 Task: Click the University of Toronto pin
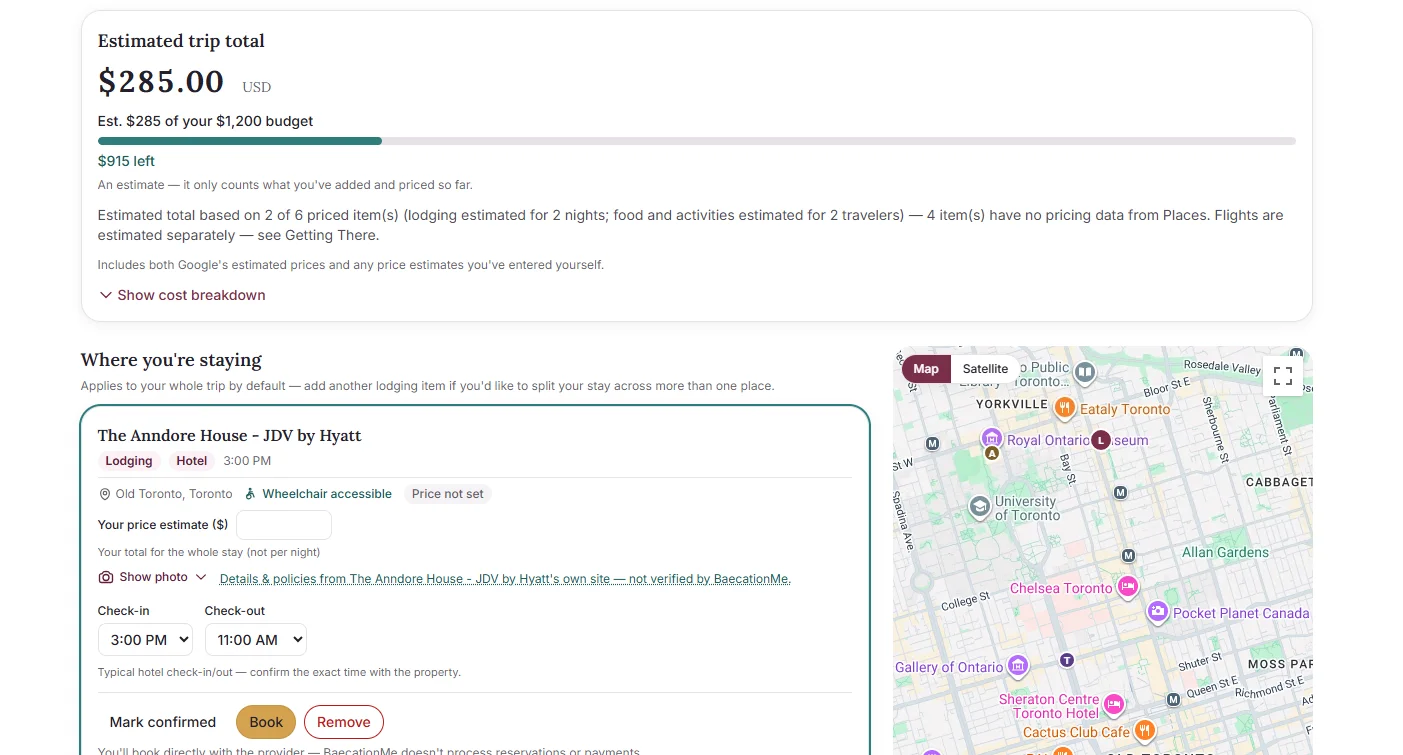click(x=980, y=507)
